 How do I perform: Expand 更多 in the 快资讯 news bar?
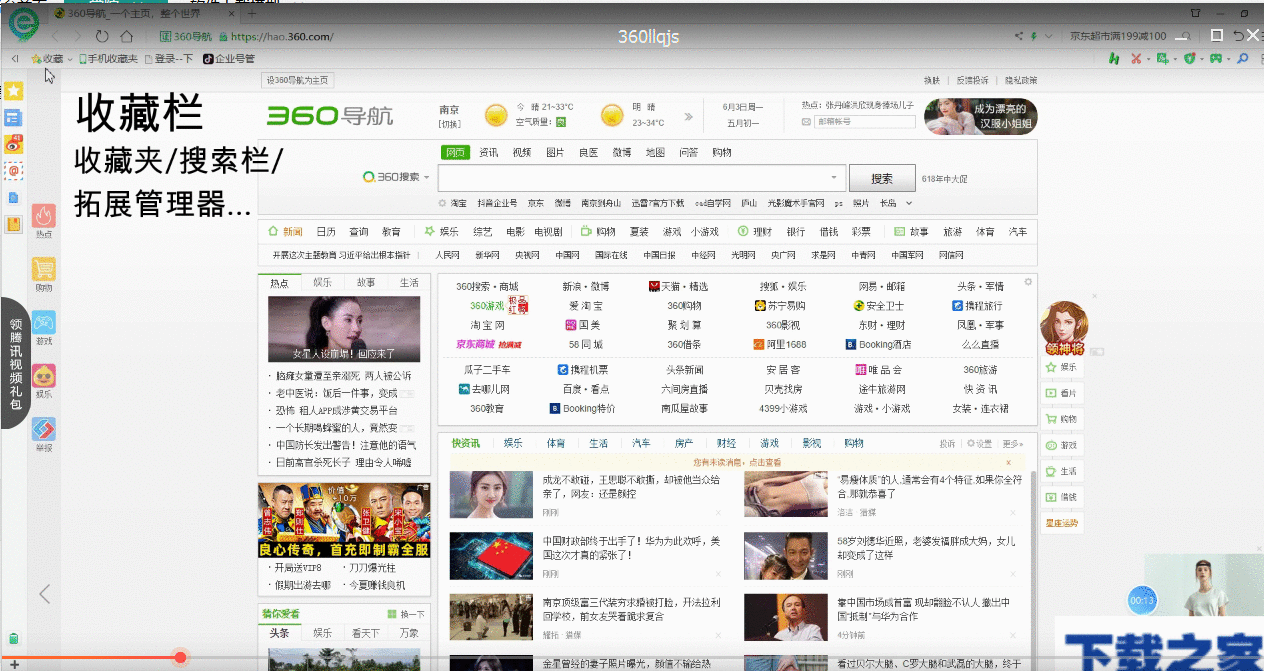(x=1013, y=442)
